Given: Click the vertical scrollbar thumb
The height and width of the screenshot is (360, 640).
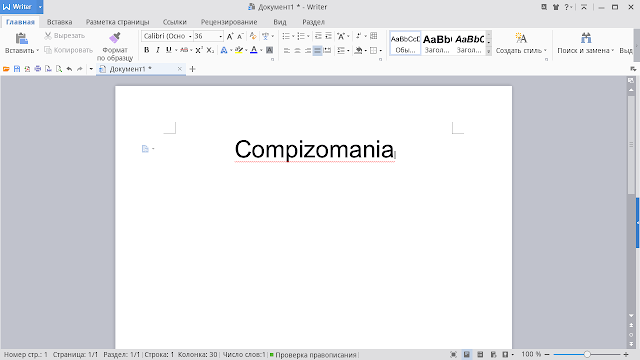Looking at the screenshot, I should click(x=631, y=144).
